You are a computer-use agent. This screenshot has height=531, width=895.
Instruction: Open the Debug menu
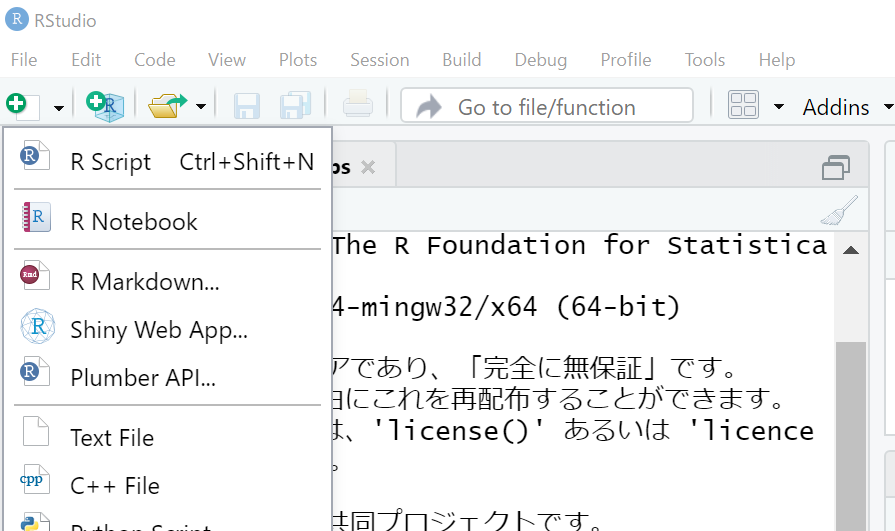click(541, 60)
